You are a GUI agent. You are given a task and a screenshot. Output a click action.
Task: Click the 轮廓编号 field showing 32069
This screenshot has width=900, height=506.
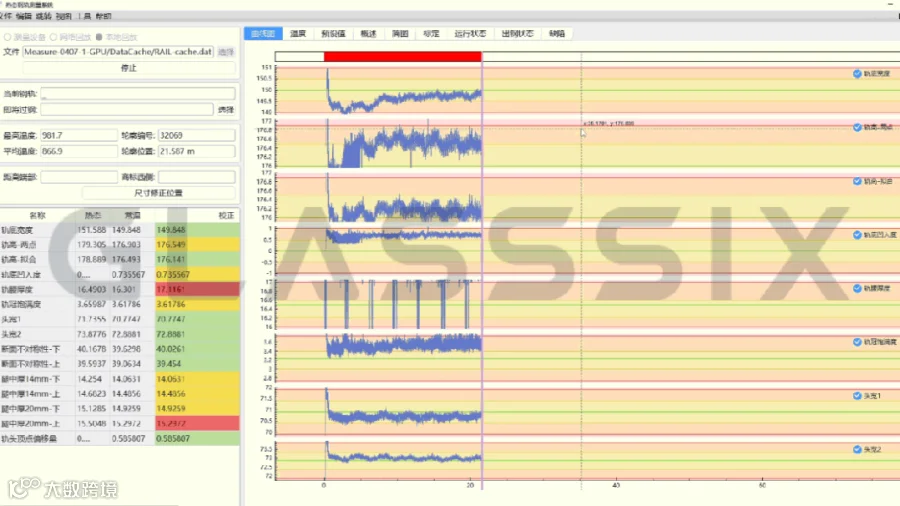coord(196,135)
